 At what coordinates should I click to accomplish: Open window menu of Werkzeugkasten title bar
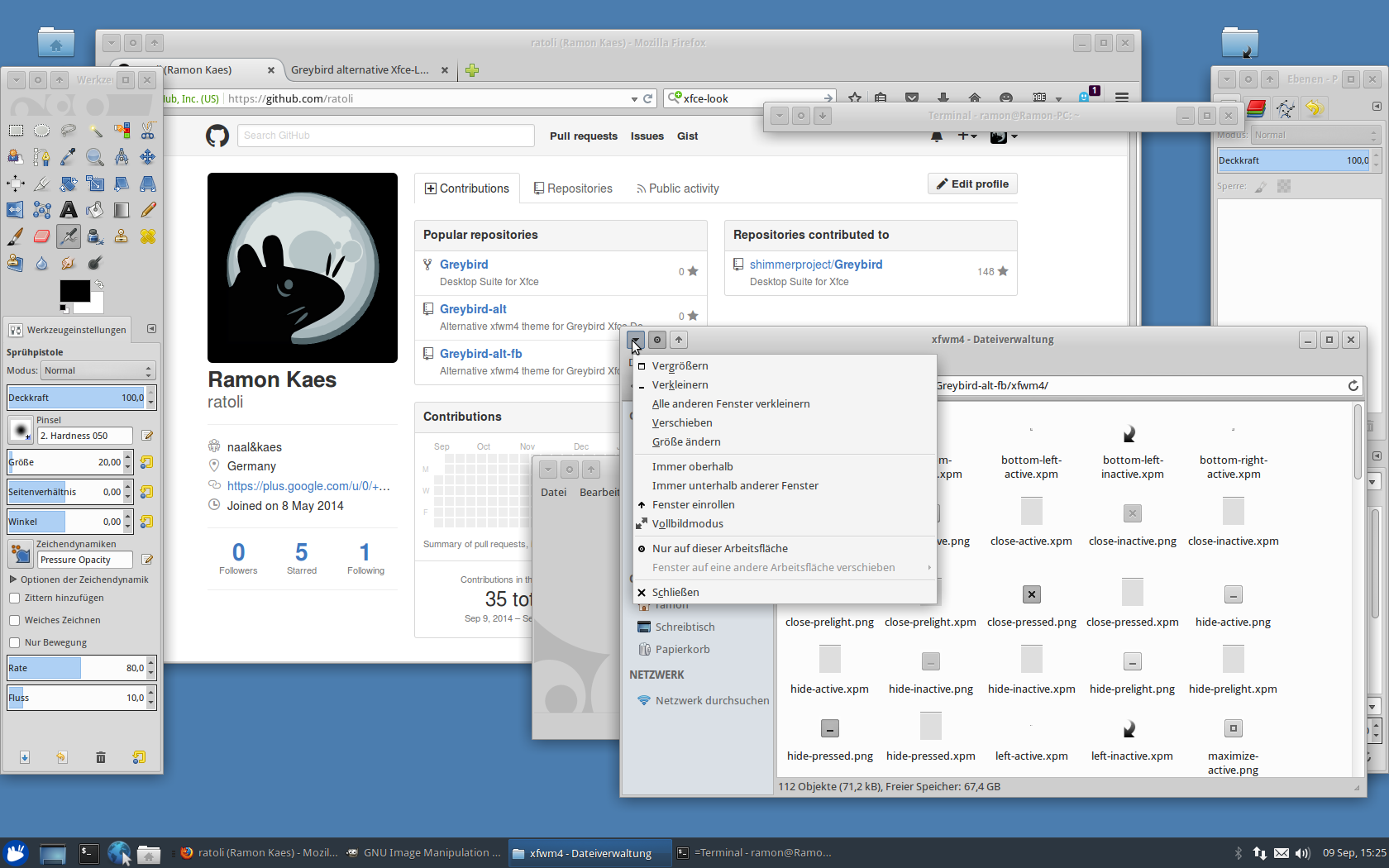pyautogui.click(x=17, y=80)
